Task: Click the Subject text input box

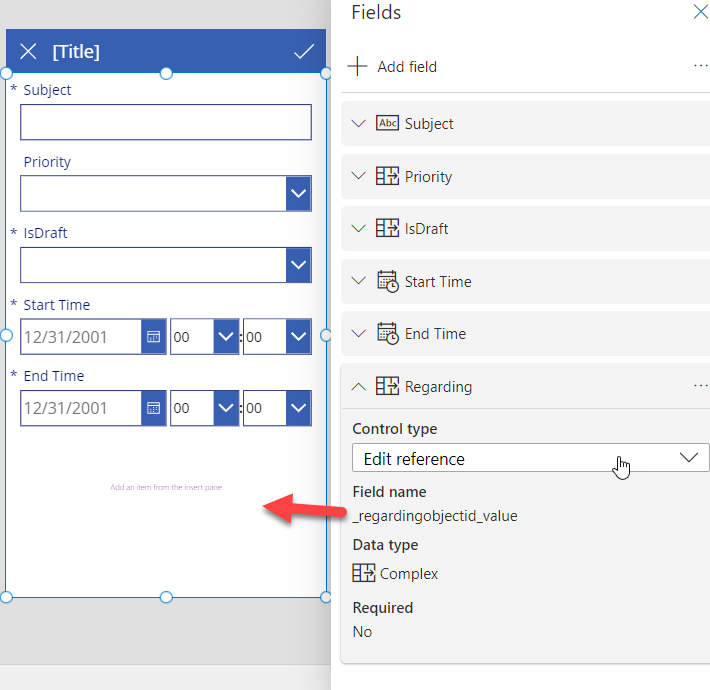Action: click(x=166, y=122)
